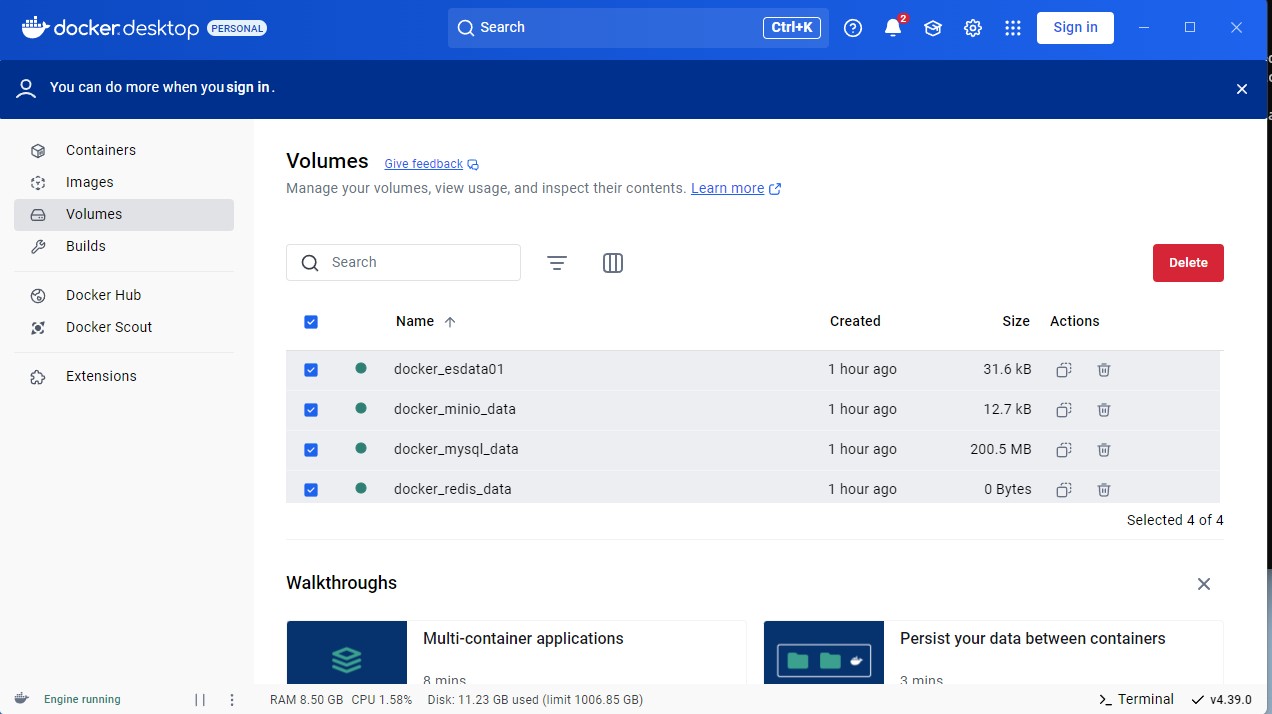Screen dimensions: 1272x714
Task: Open the docker_esdata01 volume name
Action: click(x=449, y=369)
